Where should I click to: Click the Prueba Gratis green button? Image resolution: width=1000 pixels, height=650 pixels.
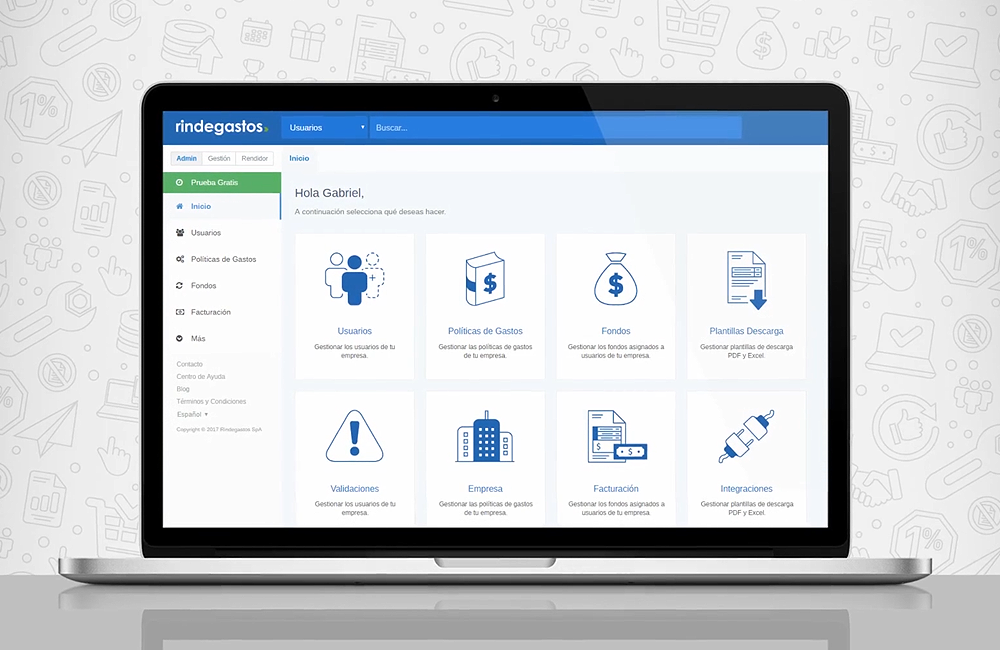(x=221, y=183)
